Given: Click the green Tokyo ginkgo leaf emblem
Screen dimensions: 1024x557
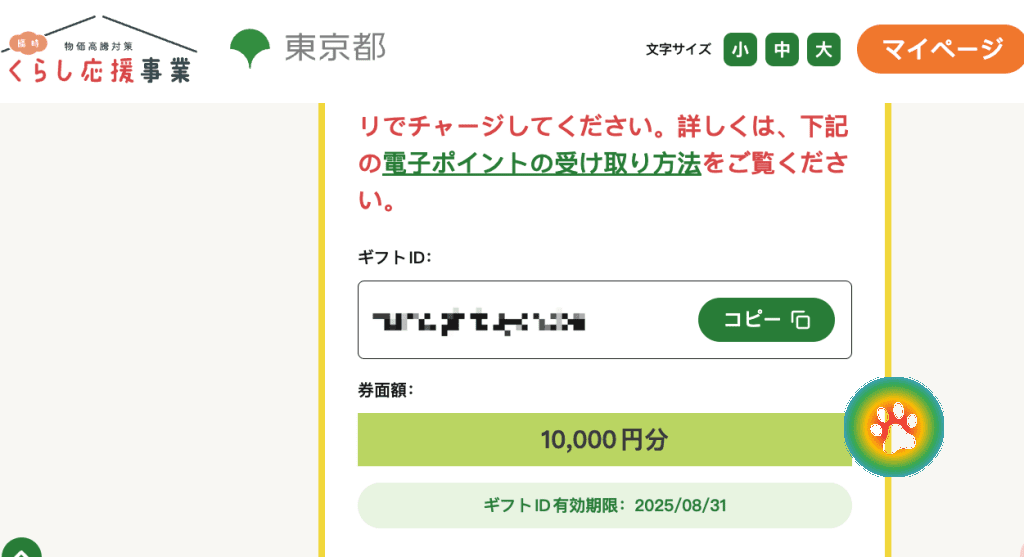Looking at the screenshot, I should [250, 47].
